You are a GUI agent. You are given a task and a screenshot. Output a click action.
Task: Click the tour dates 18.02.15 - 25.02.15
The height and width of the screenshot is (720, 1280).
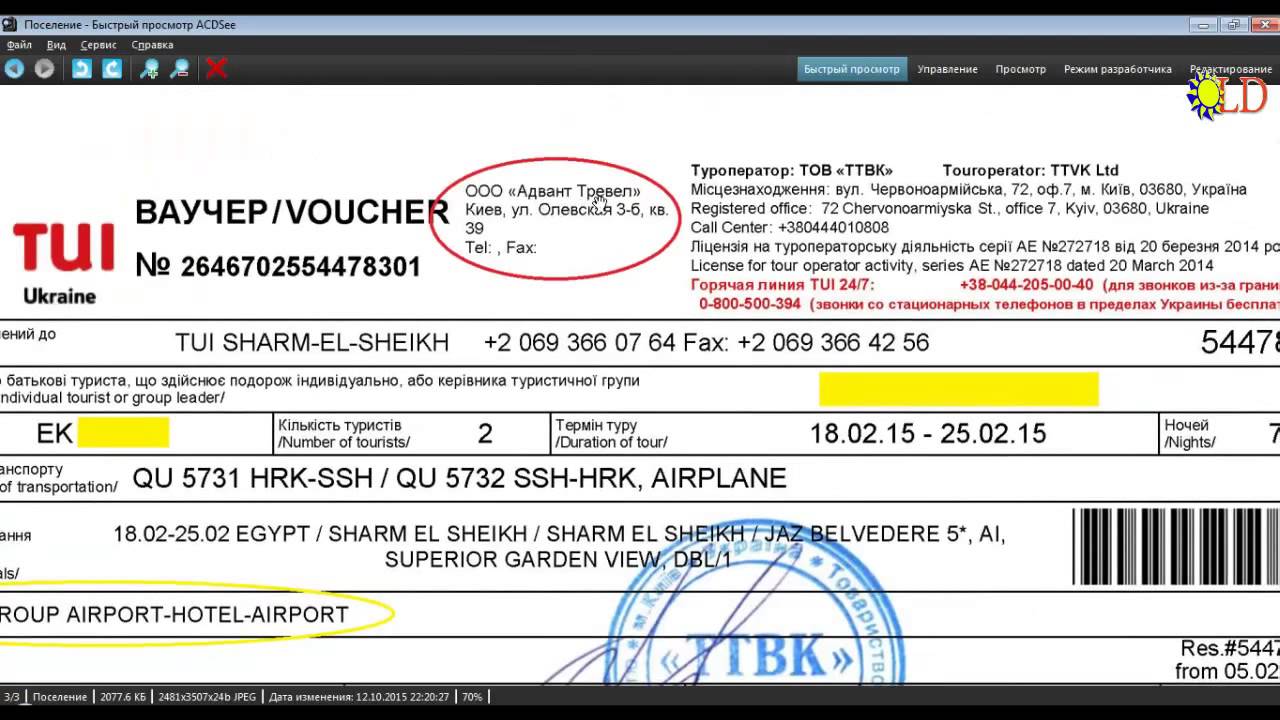pos(928,434)
